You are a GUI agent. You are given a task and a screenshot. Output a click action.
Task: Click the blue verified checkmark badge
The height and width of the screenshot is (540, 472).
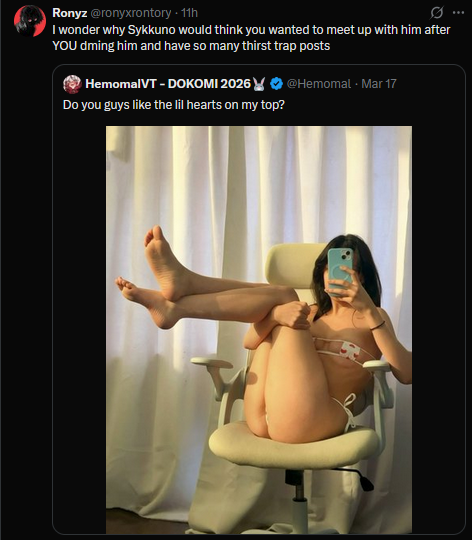pos(276,84)
